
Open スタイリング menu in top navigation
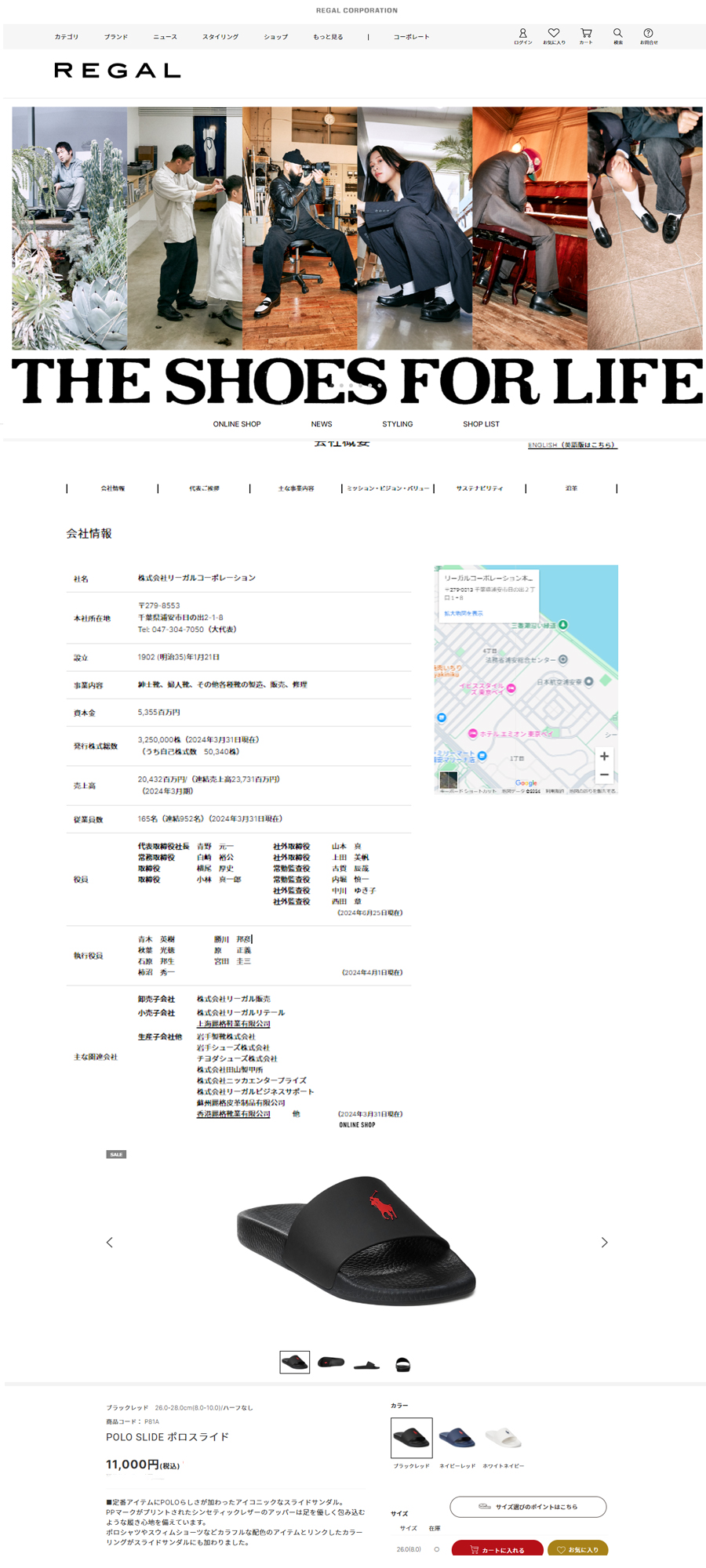[x=220, y=37]
